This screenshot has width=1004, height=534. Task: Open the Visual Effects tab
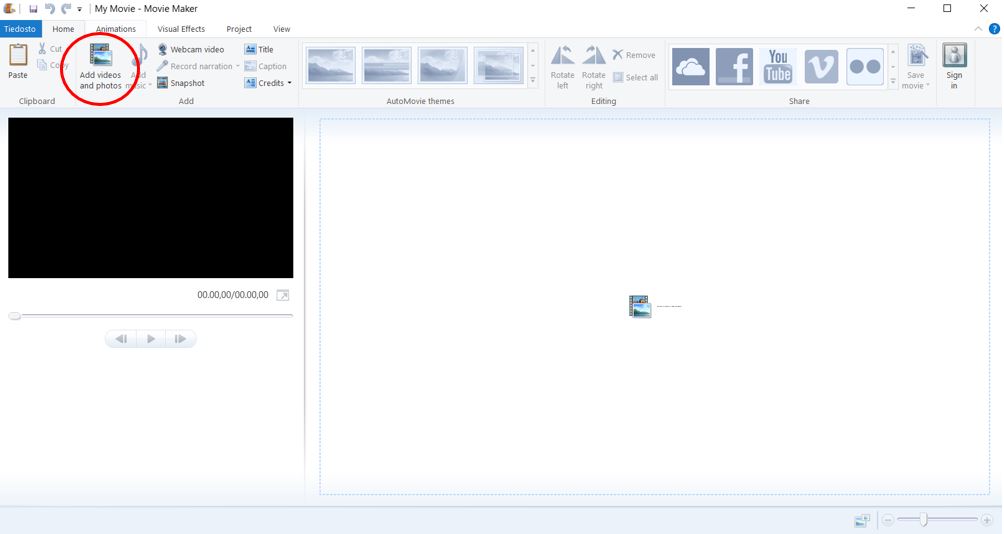pyautogui.click(x=181, y=29)
